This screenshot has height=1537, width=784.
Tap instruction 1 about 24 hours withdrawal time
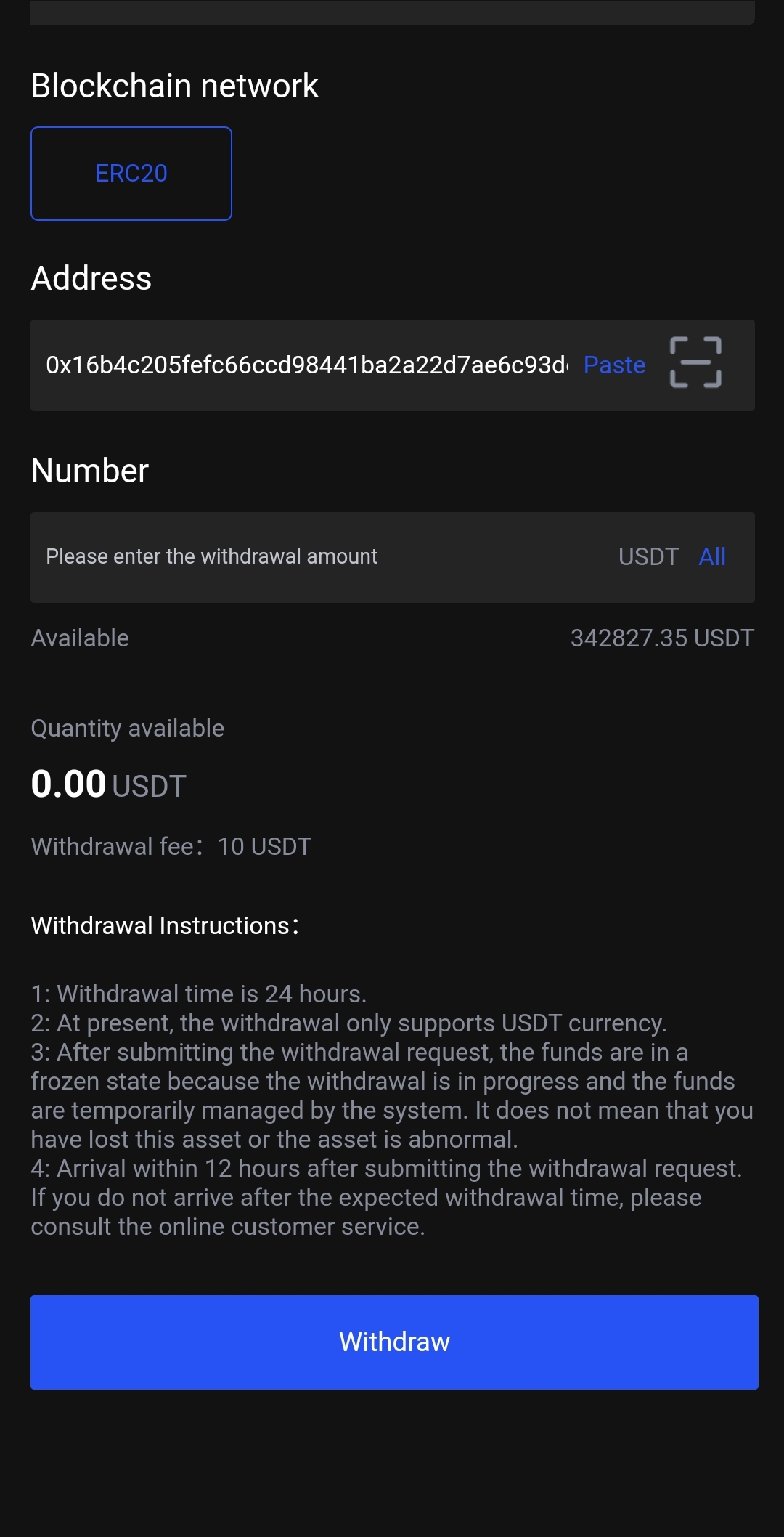coord(199,994)
